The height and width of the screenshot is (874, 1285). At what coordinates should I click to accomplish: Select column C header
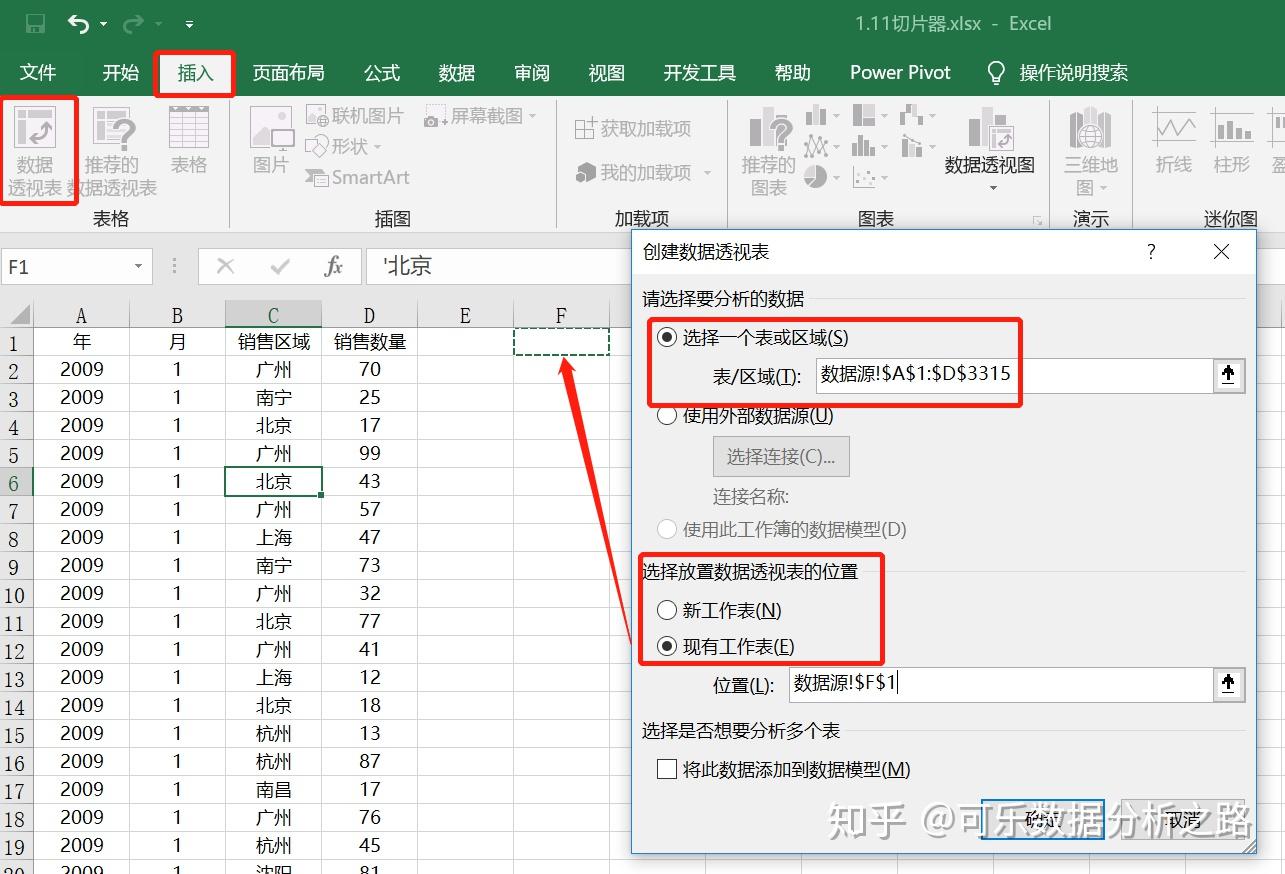click(273, 315)
